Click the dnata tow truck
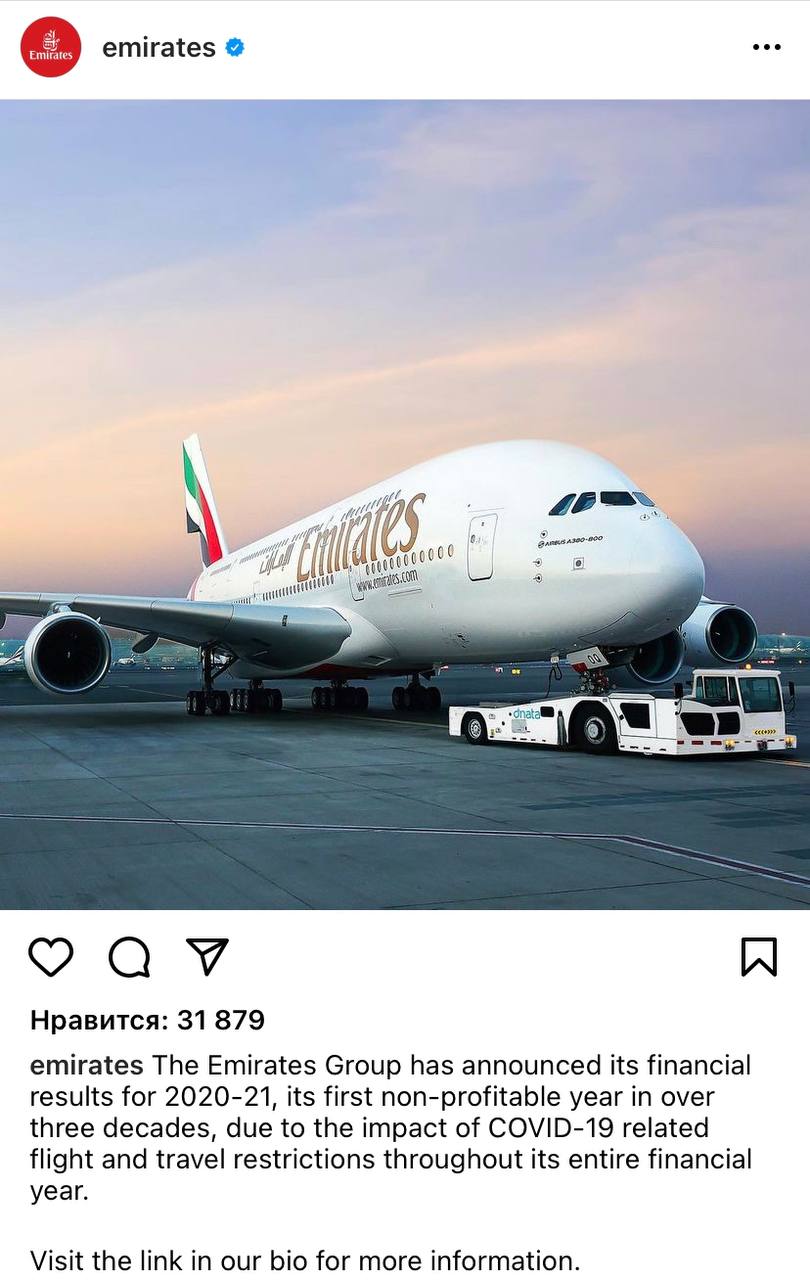 pyautogui.click(x=622, y=713)
